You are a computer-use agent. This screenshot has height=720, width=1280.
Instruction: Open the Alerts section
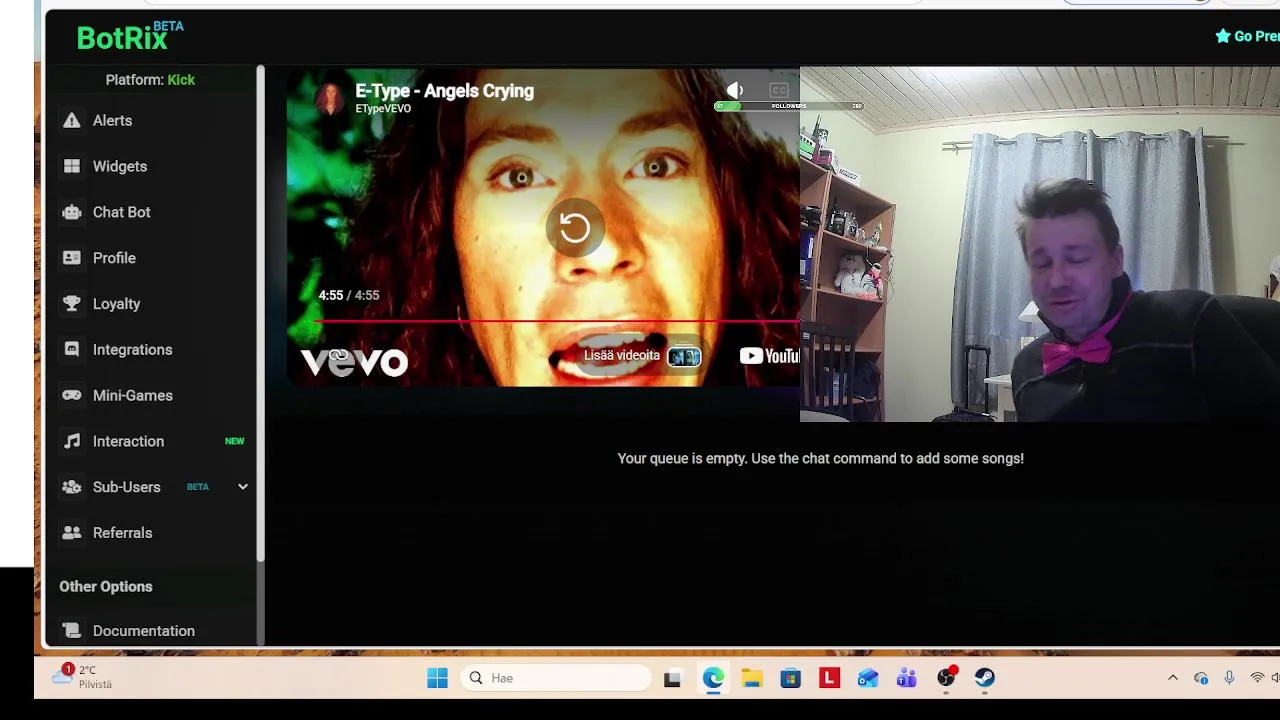(112, 120)
